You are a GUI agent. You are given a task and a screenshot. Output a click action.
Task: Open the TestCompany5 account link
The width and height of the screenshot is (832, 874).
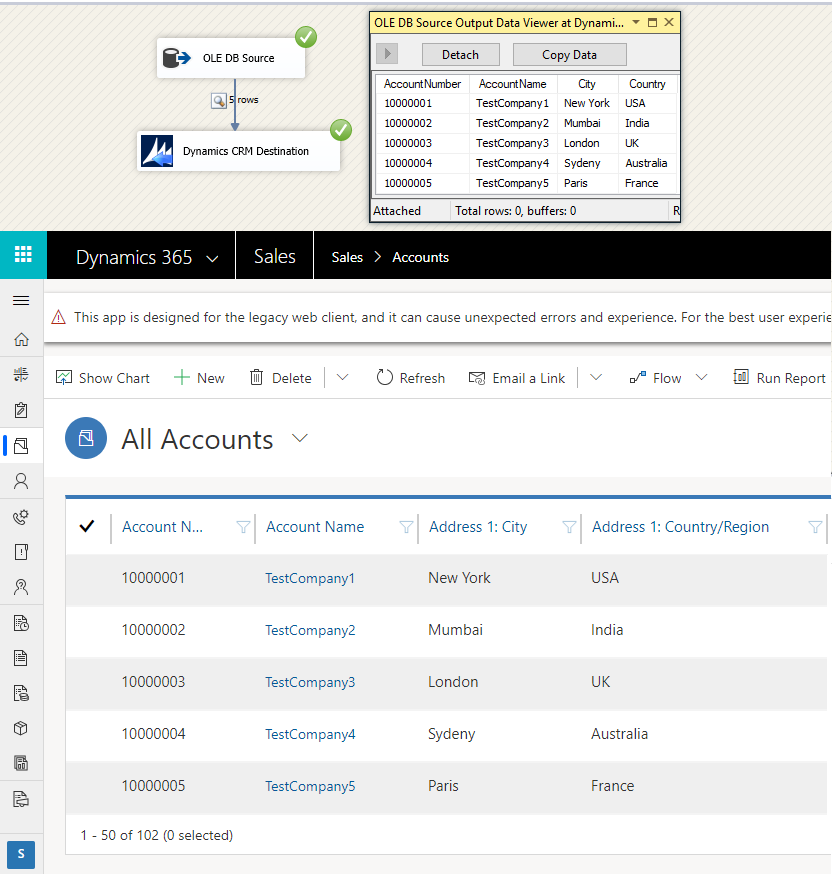click(x=310, y=786)
